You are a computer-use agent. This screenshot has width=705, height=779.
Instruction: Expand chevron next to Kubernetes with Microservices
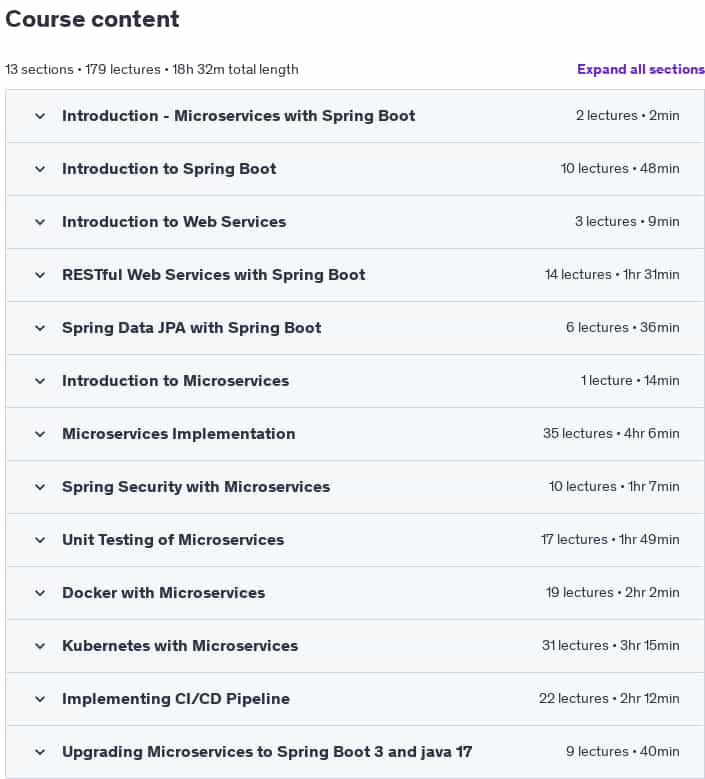(40, 646)
